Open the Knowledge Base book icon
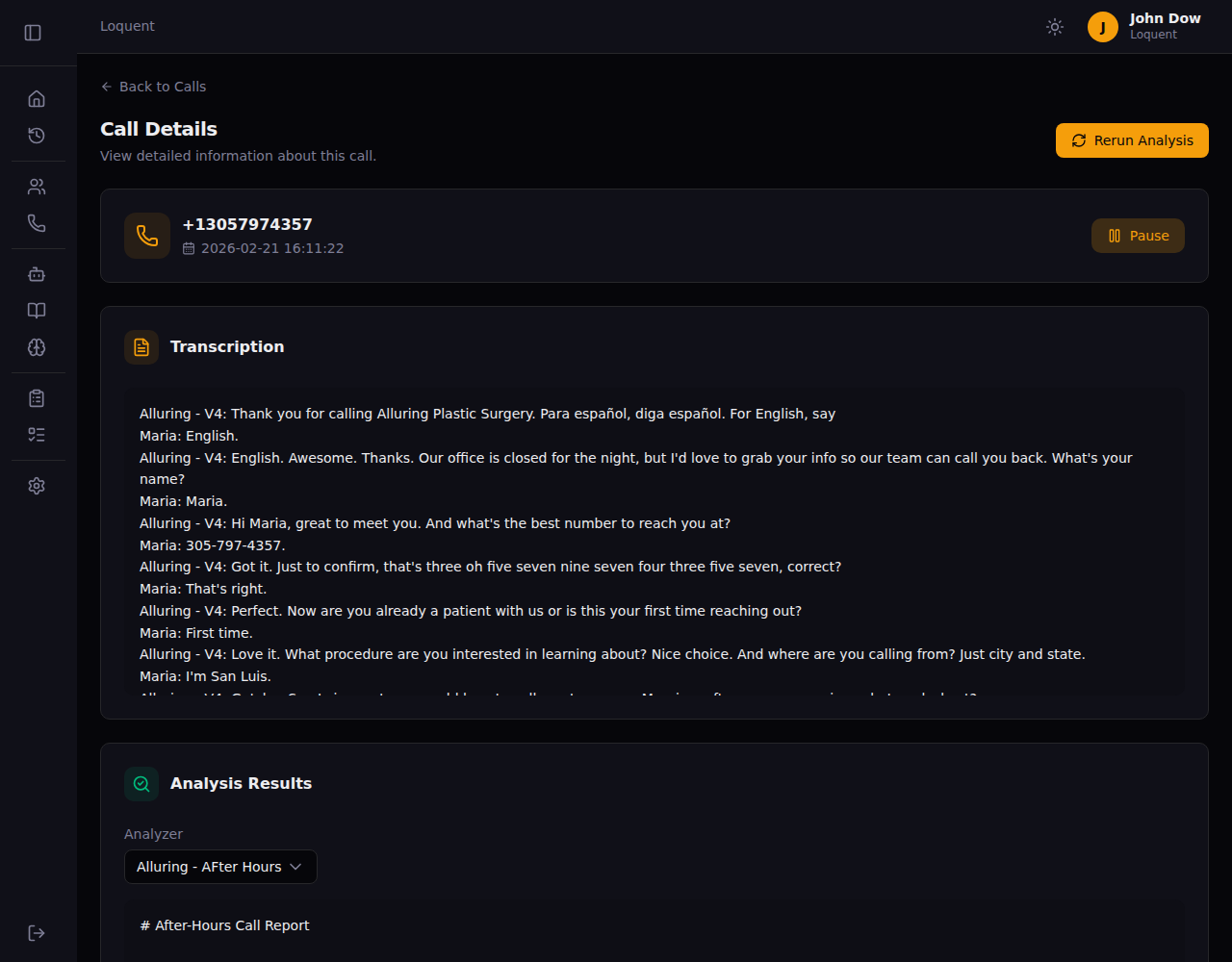 [37, 311]
